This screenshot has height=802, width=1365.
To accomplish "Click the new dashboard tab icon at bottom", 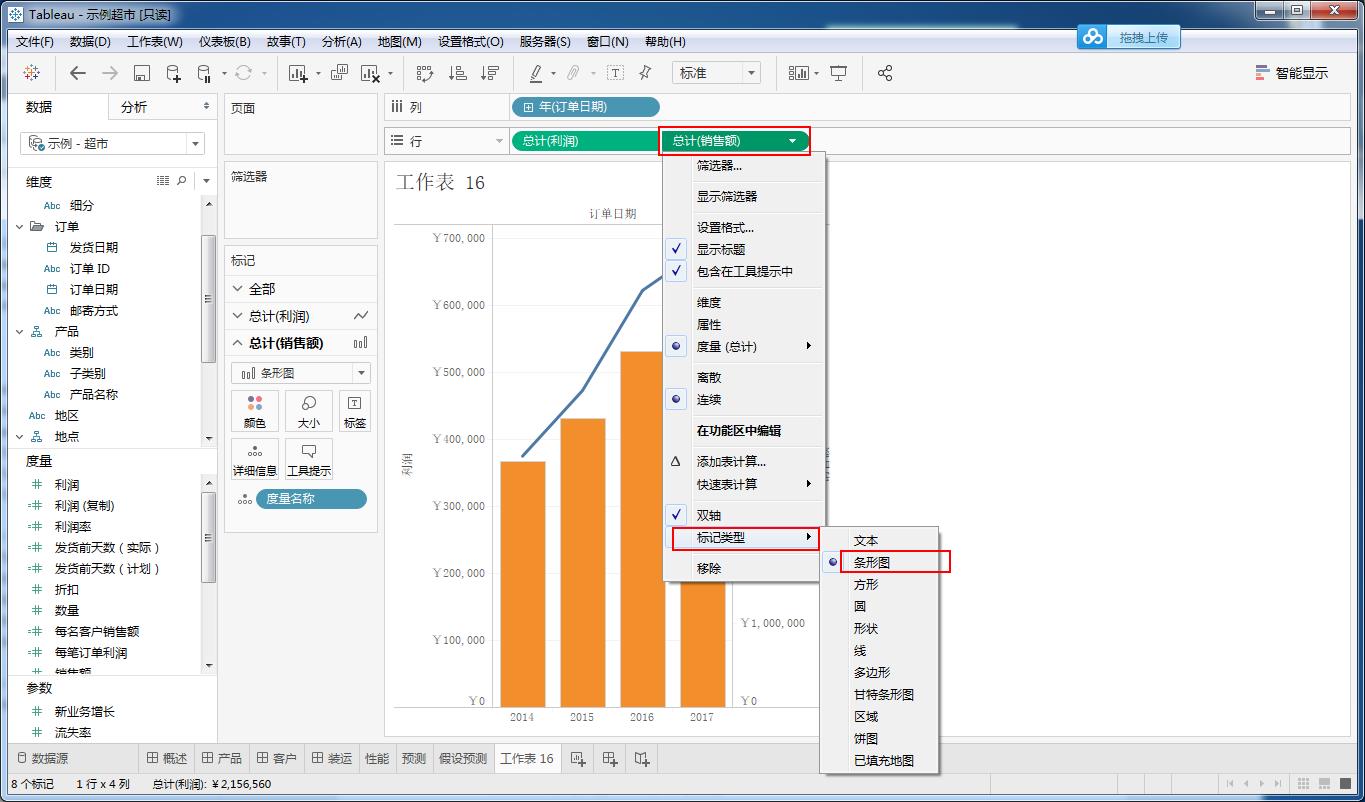I will pos(610,759).
